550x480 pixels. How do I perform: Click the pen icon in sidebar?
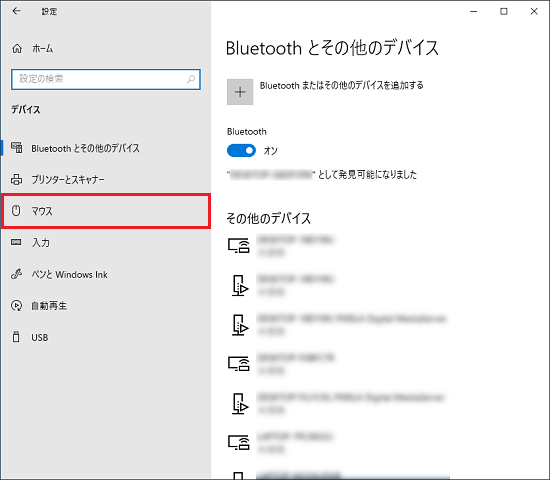click(16, 274)
